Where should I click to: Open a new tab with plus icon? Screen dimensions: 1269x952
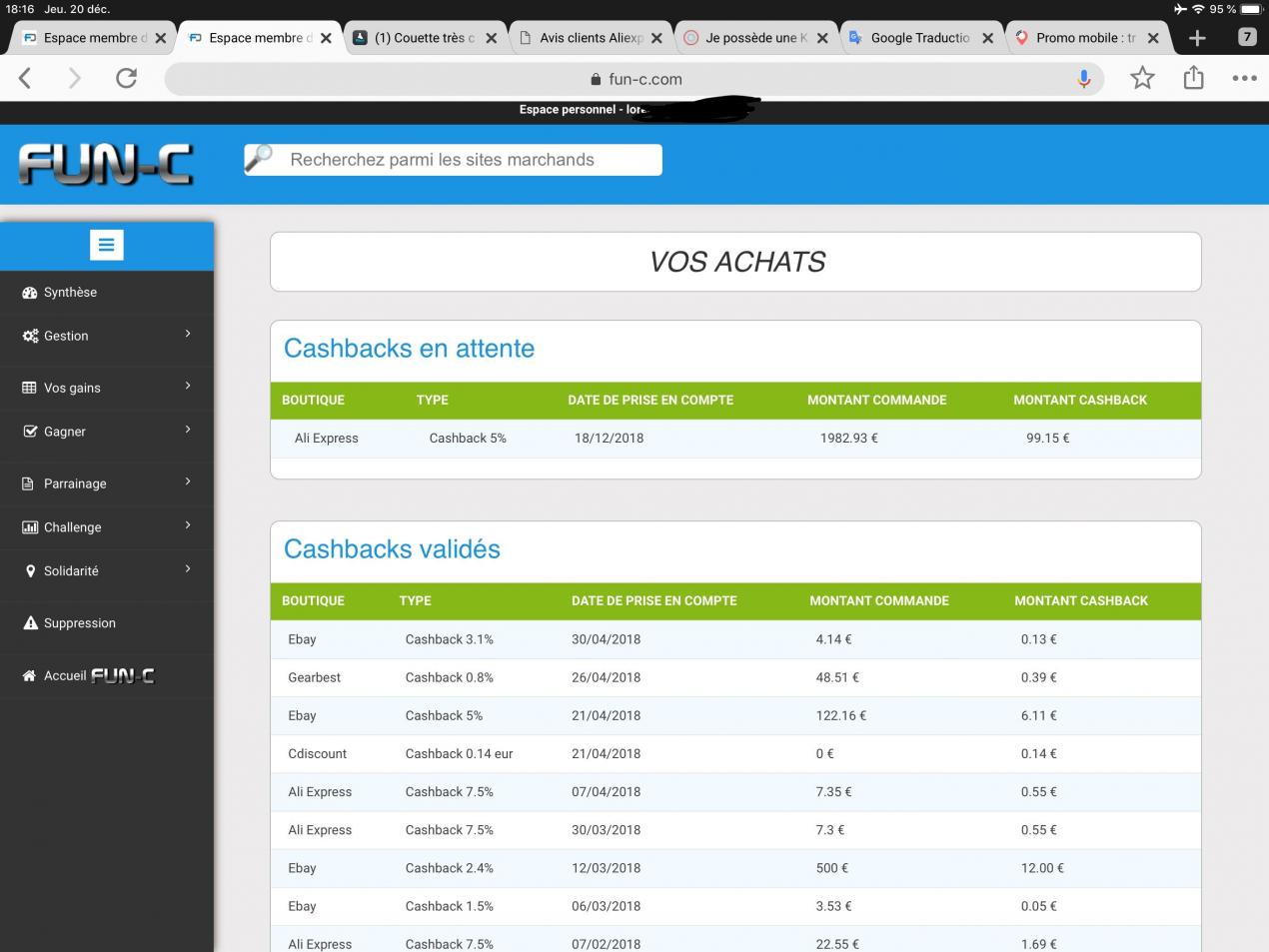click(x=1197, y=38)
